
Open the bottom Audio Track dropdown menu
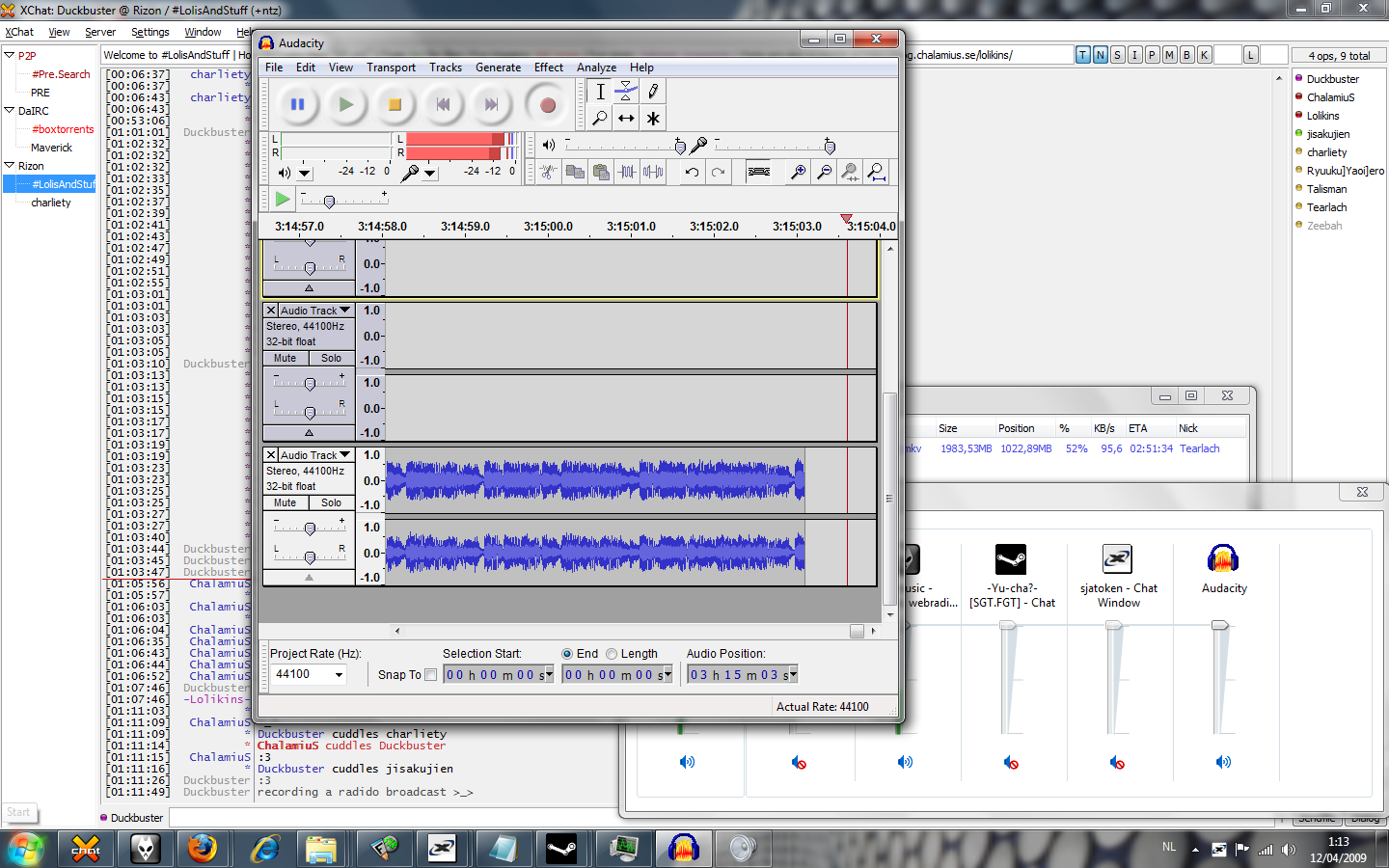tap(344, 455)
